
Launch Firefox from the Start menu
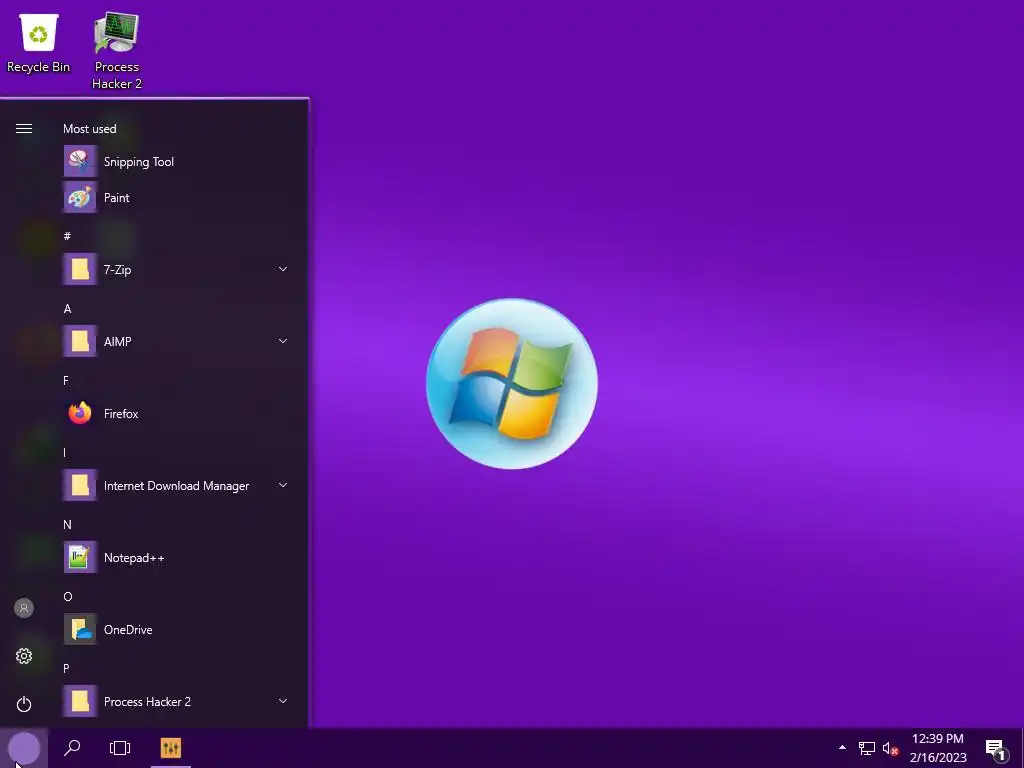tap(176, 413)
